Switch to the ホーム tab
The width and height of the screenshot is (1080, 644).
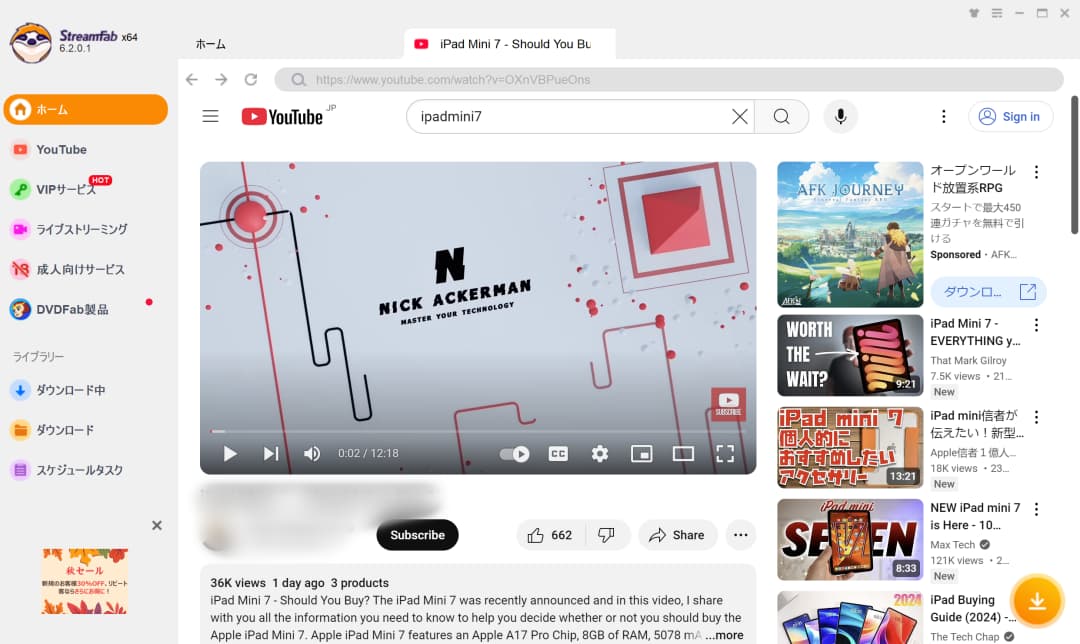(210, 44)
